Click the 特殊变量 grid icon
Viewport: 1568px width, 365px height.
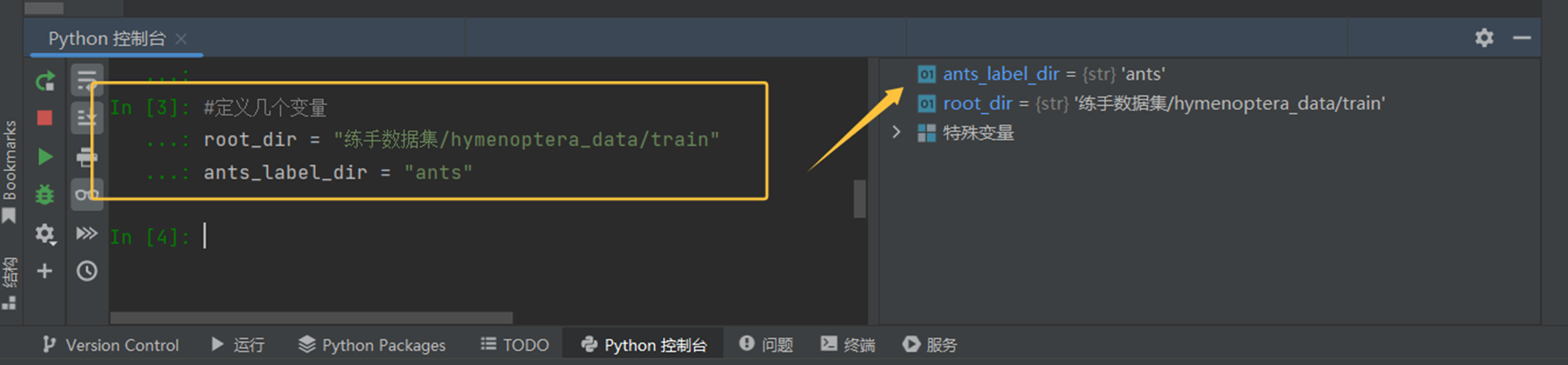(927, 133)
